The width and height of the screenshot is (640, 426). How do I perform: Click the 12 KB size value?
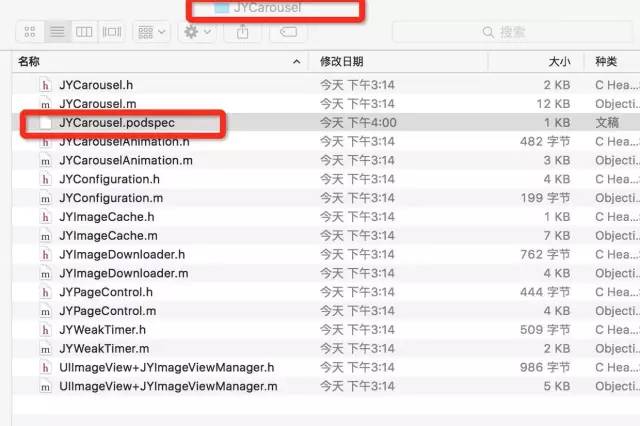(553, 104)
